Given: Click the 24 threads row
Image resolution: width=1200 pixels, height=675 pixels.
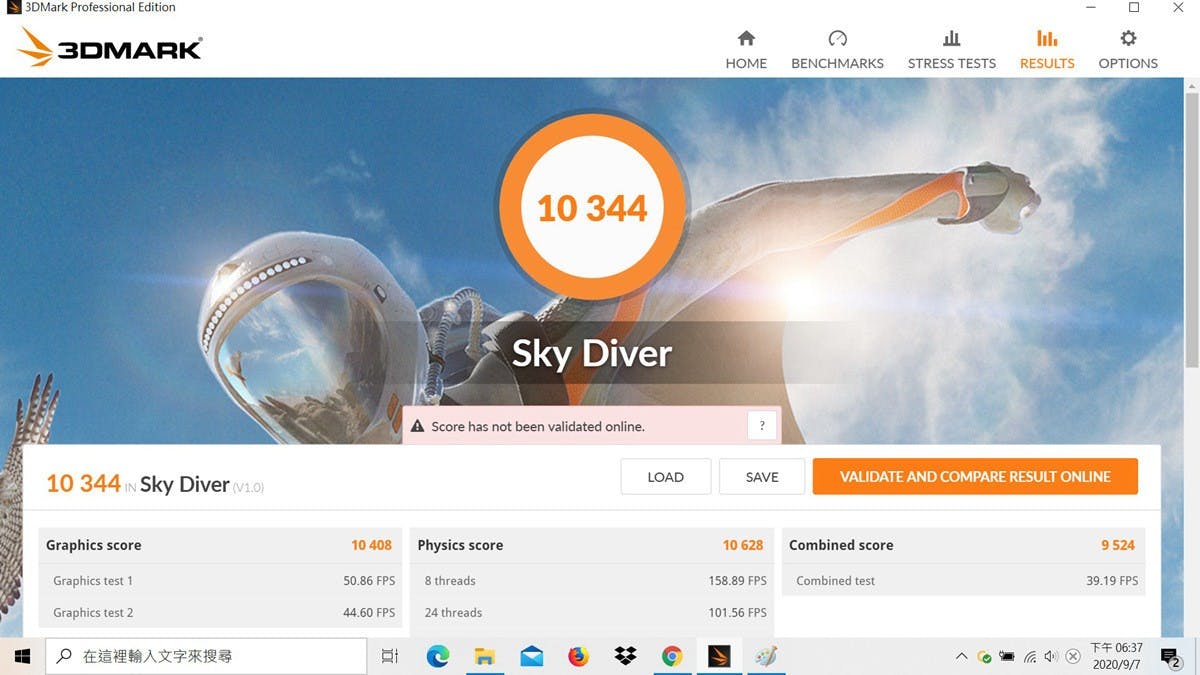Looking at the screenshot, I should [592, 613].
